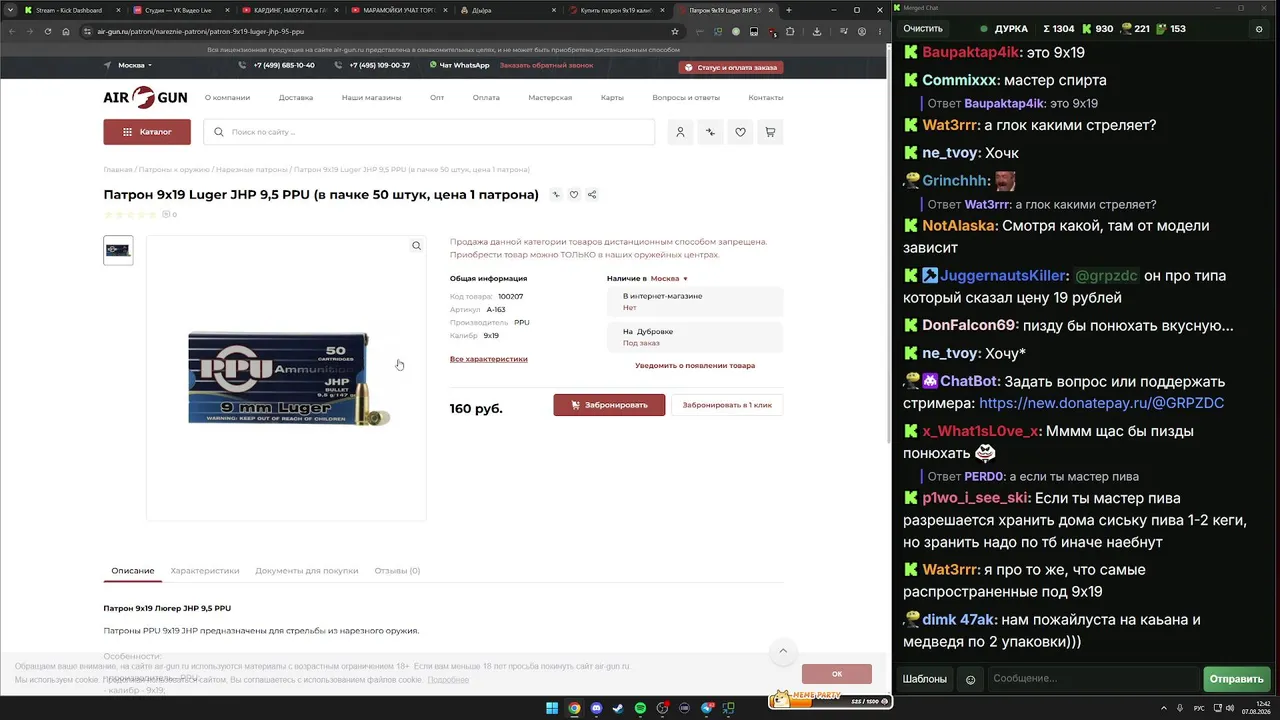This screenshot has height=720, width=1280.
Task: Zoom the product image with magnifier icon
Action: (416, 246)
